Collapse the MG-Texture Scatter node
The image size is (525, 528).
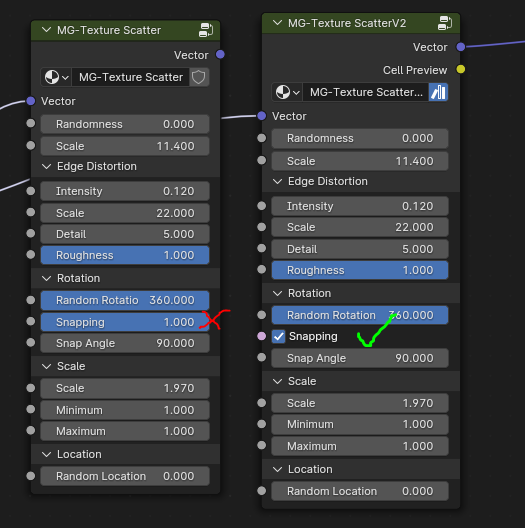46,30
